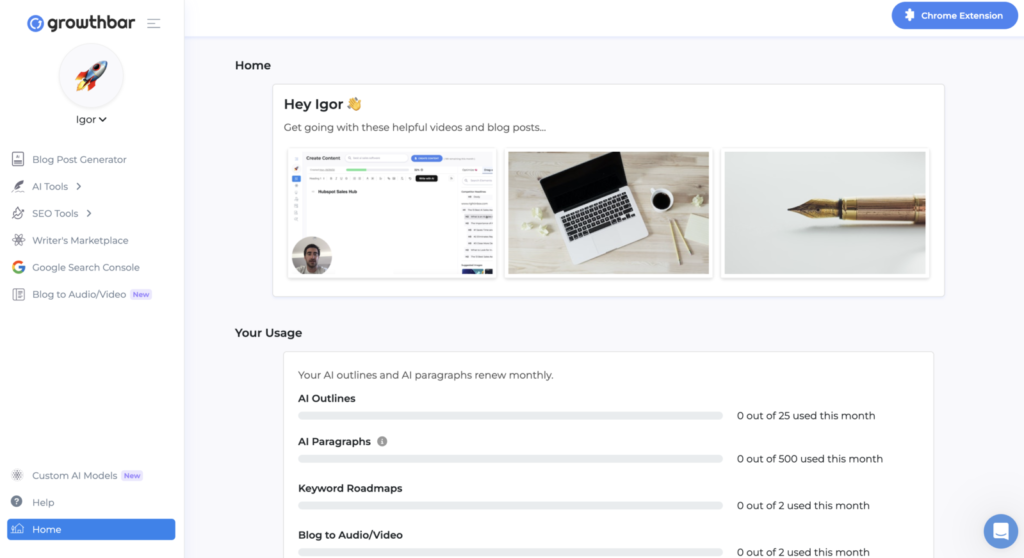Expand the AI Tools submenu chevron
Viewport: 1024px width, 558px height.
[x=79, y=186]
